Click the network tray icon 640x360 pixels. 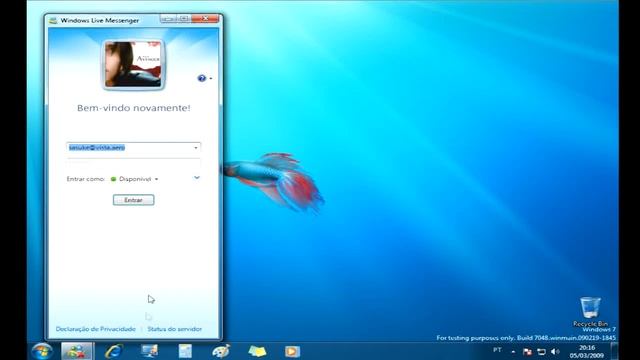click(x=541, y=351)
